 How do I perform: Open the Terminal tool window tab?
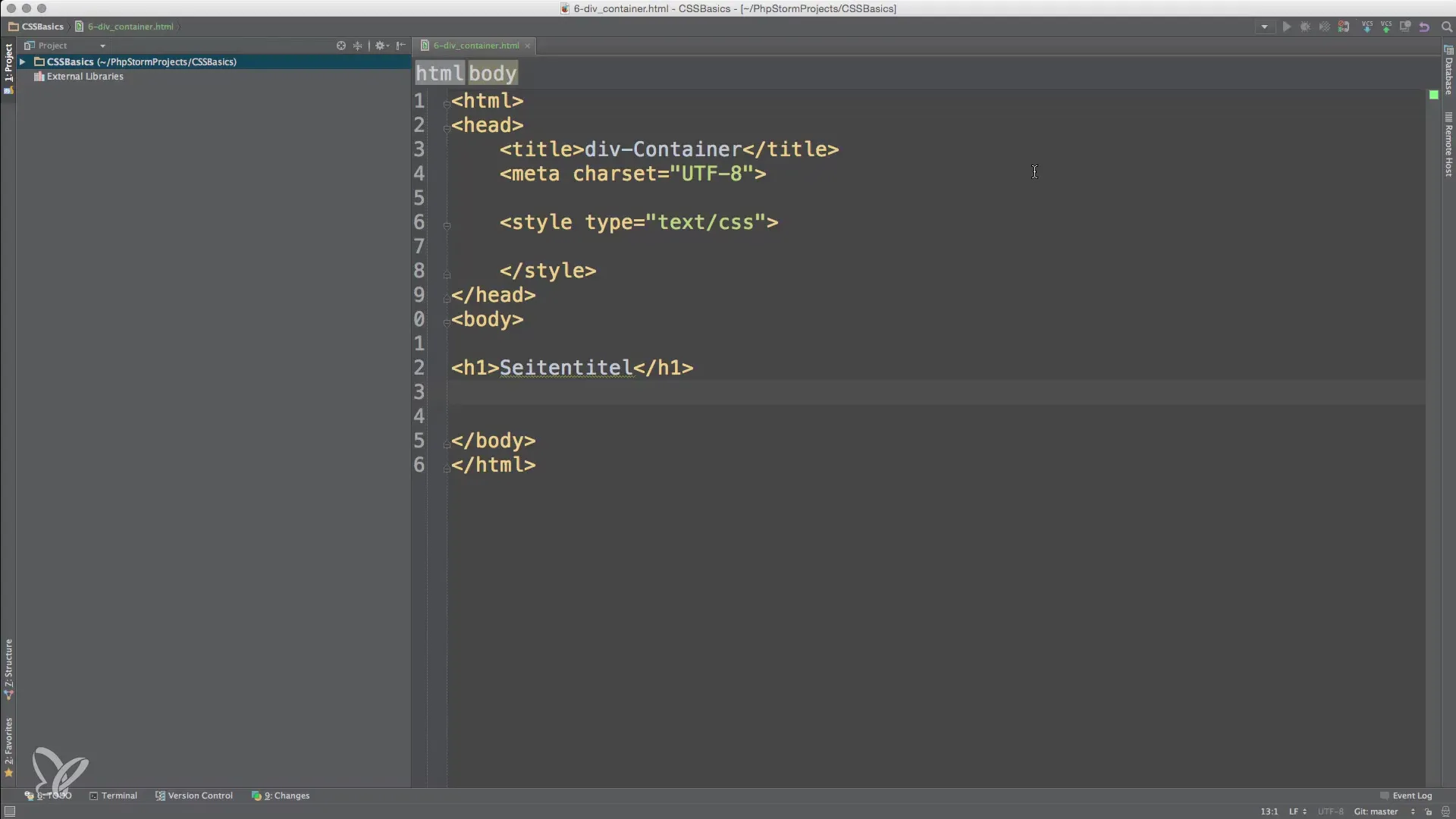(x=114, y=795)
